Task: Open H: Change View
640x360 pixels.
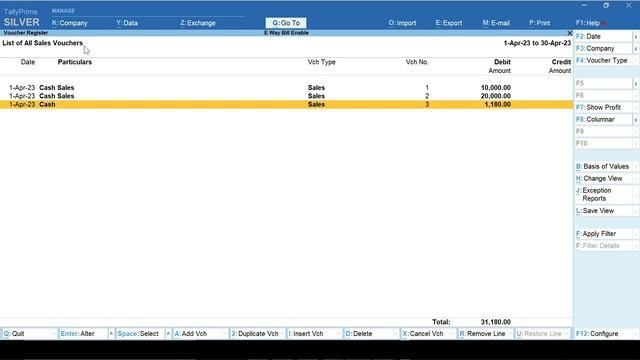Action: pyautogui.click(x=603, y=178)
